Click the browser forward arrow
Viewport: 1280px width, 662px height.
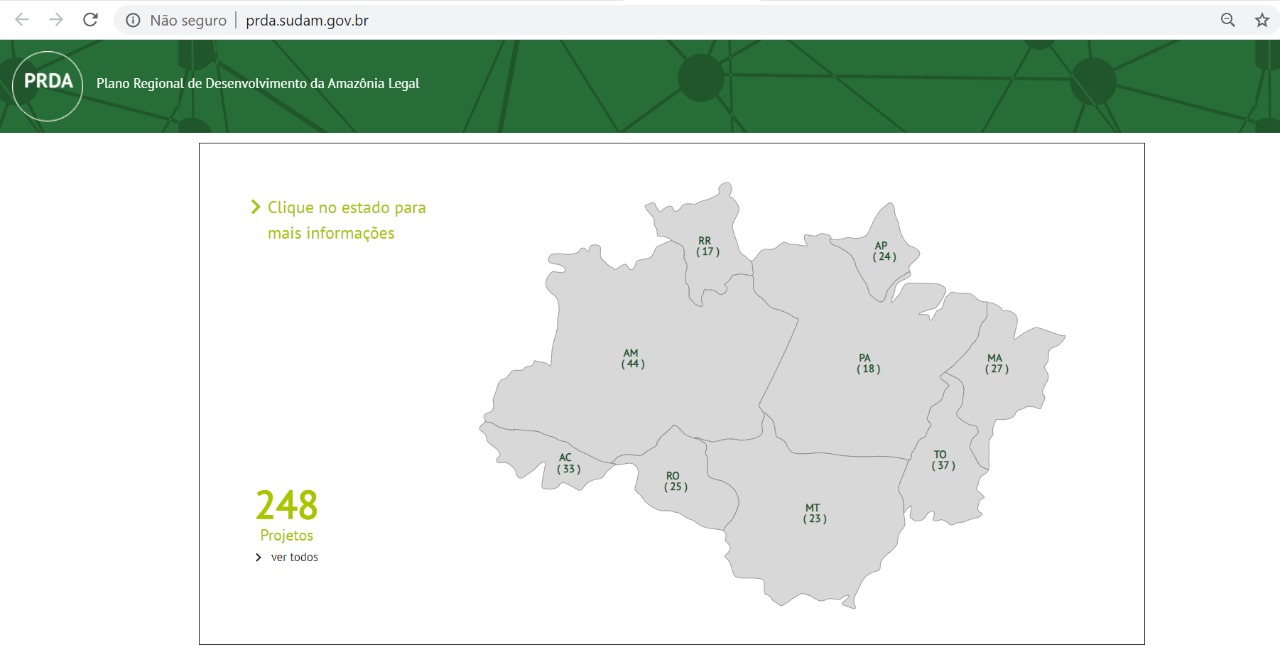tap(56, 20)
